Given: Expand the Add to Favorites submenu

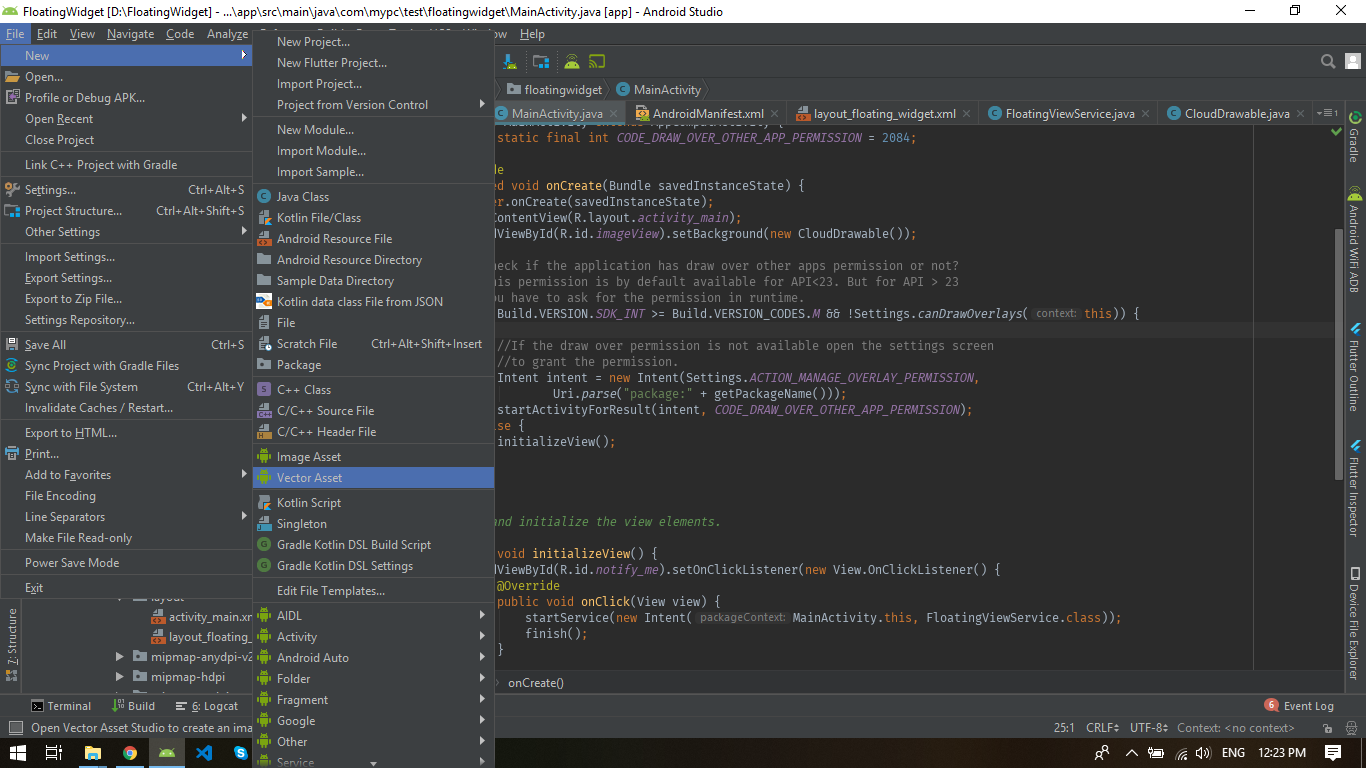Looking at the screenshot, I should pos(126,475).
